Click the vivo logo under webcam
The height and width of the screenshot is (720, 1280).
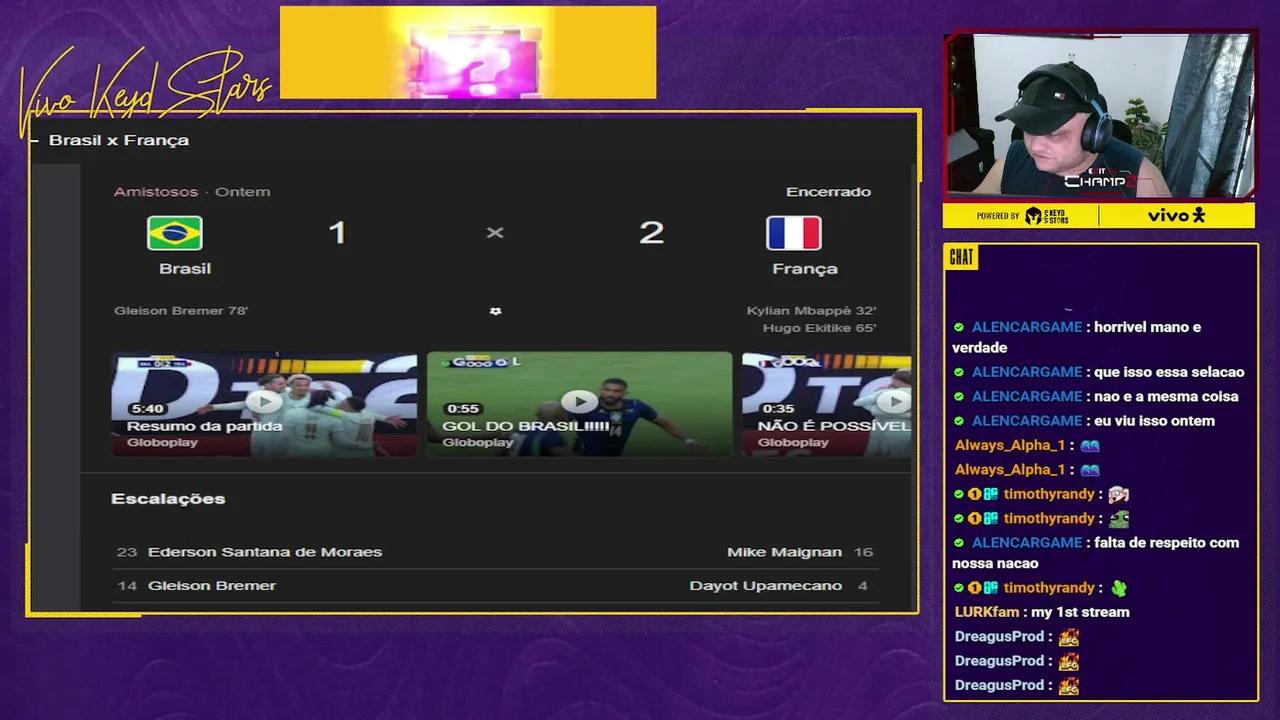click(x=1177, y=216)
